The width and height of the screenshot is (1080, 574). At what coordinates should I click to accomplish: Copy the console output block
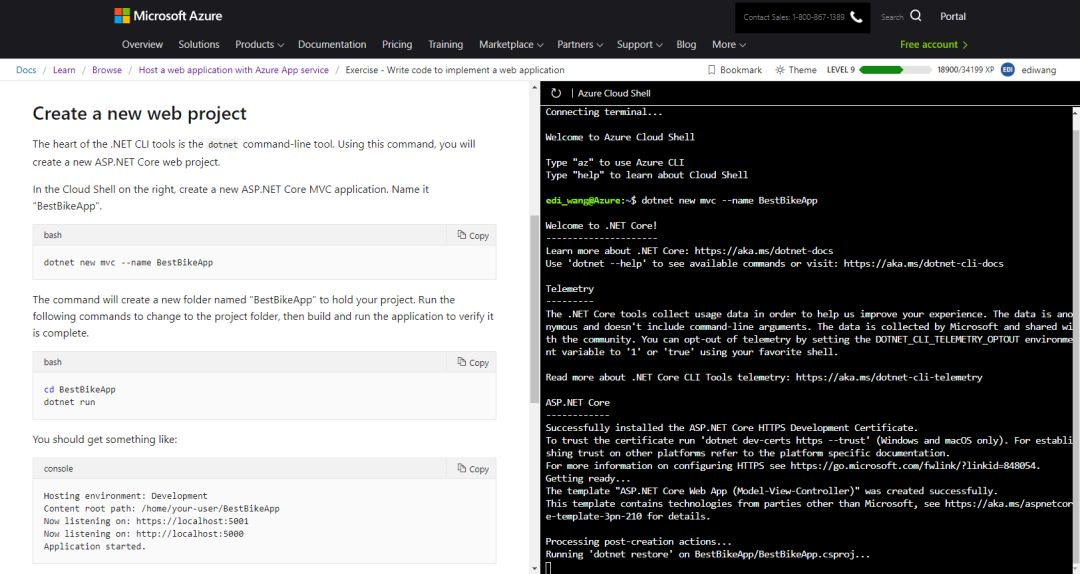tap(472, 468)
